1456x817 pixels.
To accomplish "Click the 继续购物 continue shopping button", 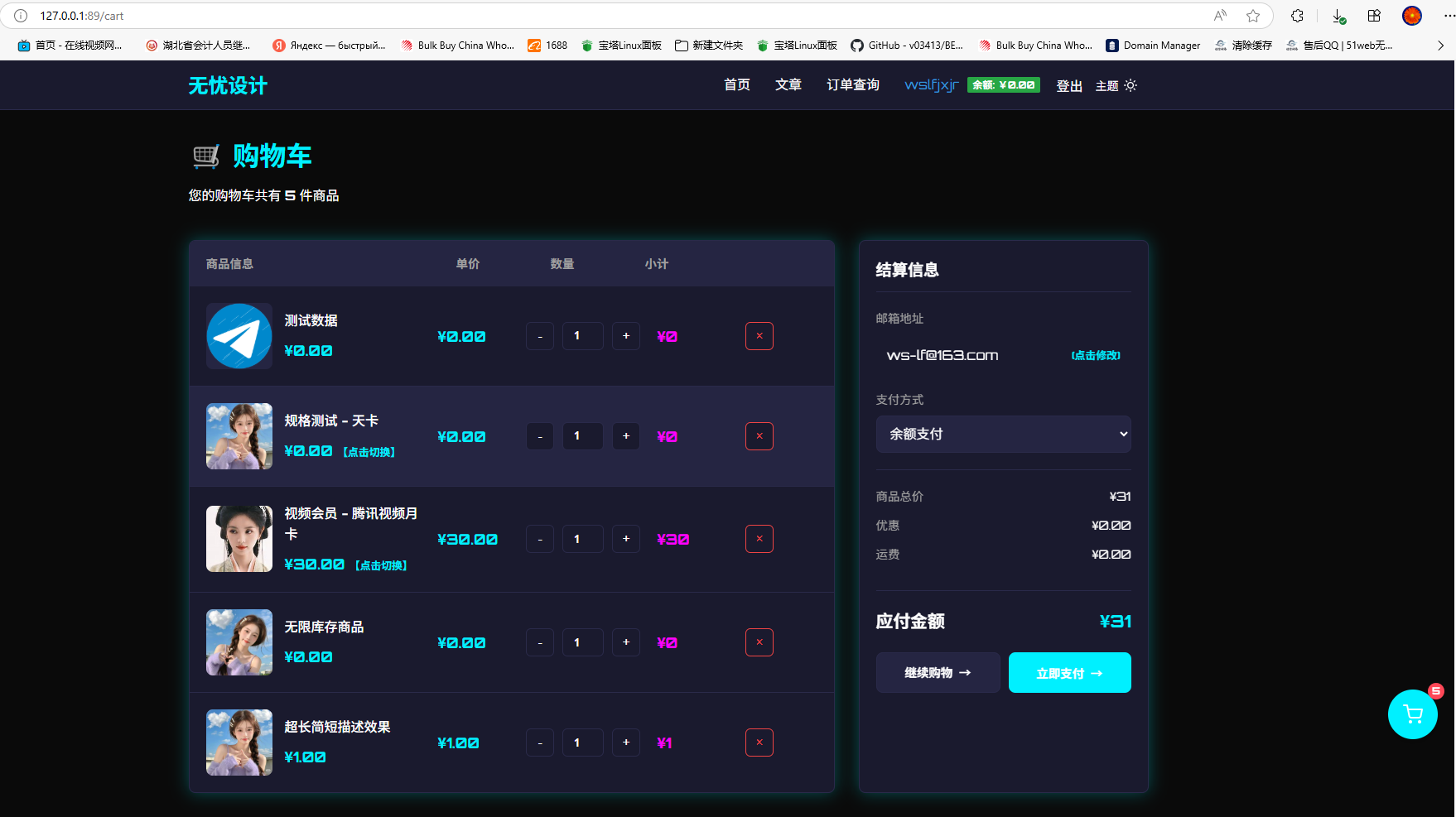I will pyautogui.click(x=938, y=673).
